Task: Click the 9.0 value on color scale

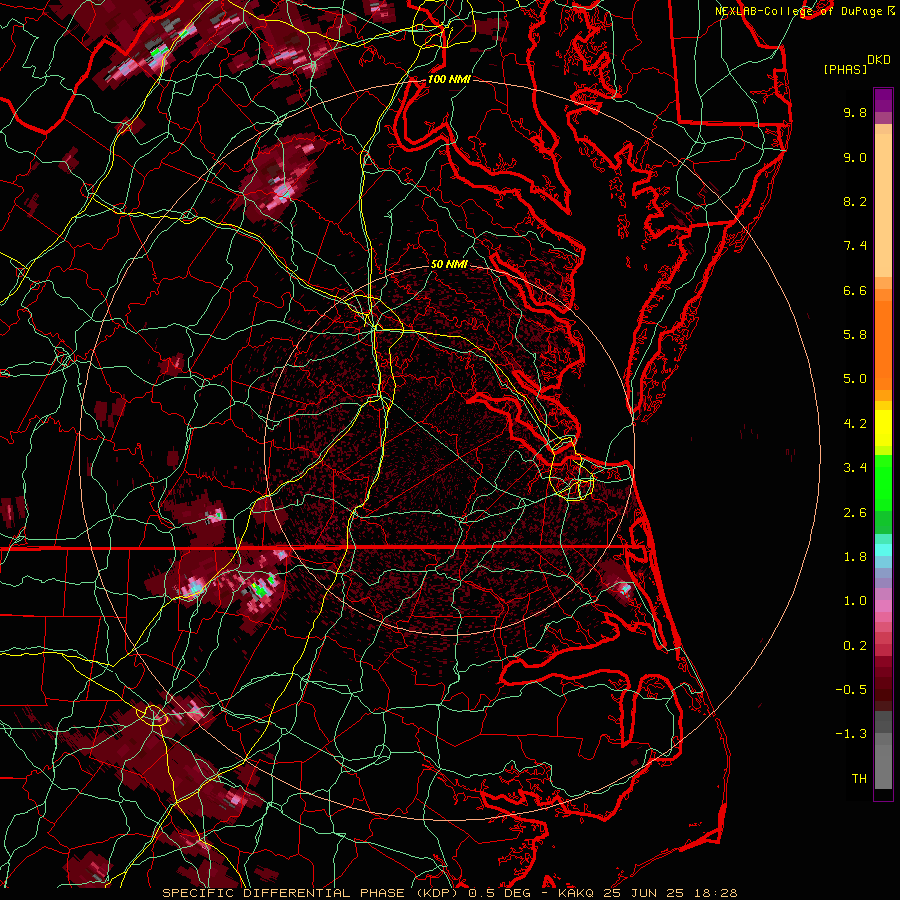Action: [855, 157]
